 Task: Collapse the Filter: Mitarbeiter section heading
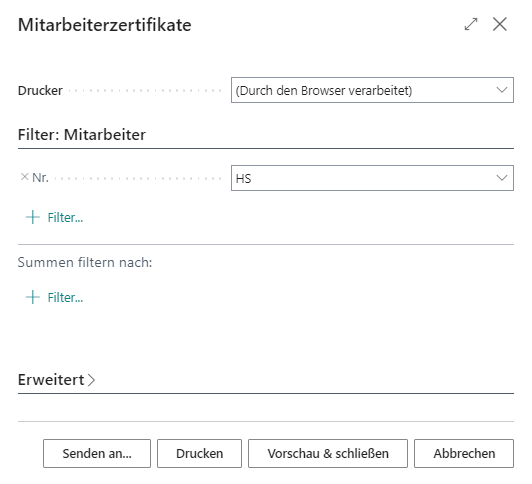[82, 135]
